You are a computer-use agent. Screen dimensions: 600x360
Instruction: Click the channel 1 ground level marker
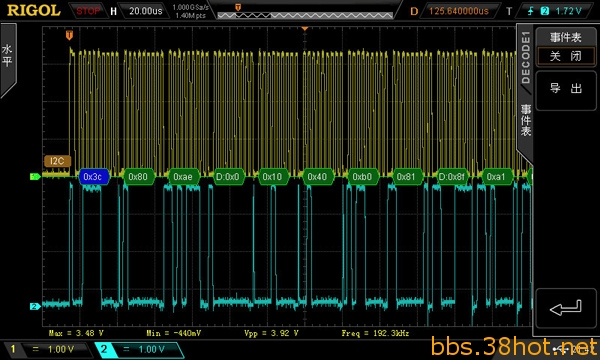35,176
